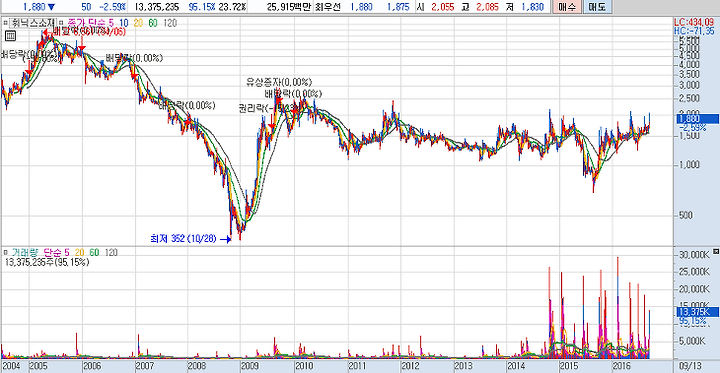720x373 pixels.
Task: Toggle the square before 종가 단순 legend
Action: click(x=62, y=22)
